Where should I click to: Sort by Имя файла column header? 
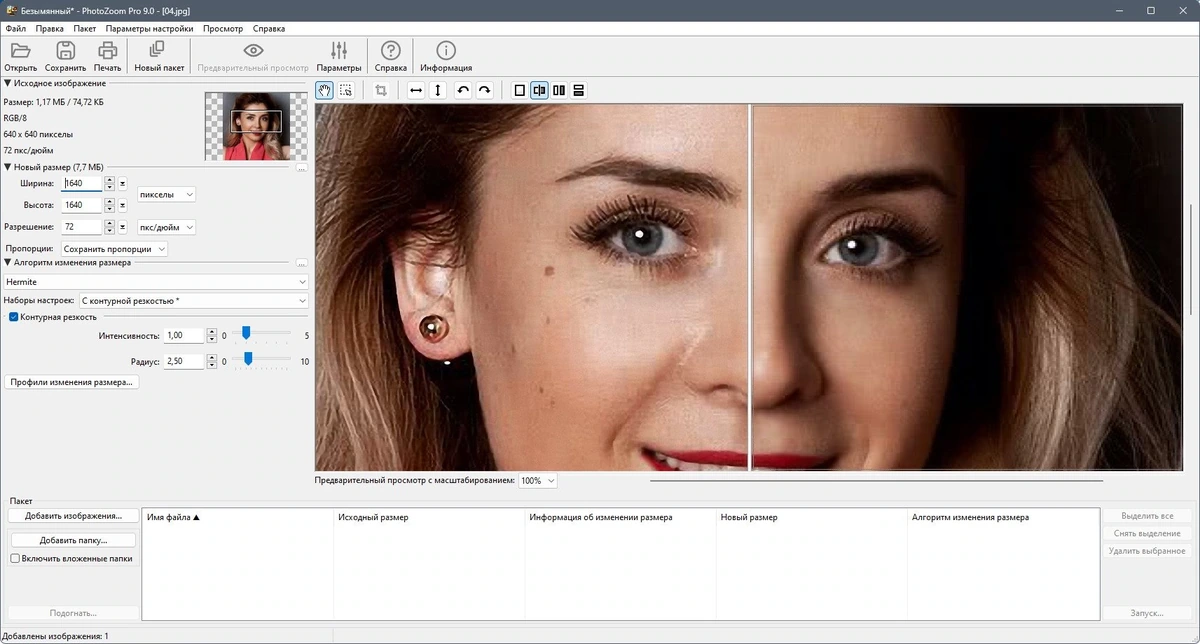click(237, 518)
